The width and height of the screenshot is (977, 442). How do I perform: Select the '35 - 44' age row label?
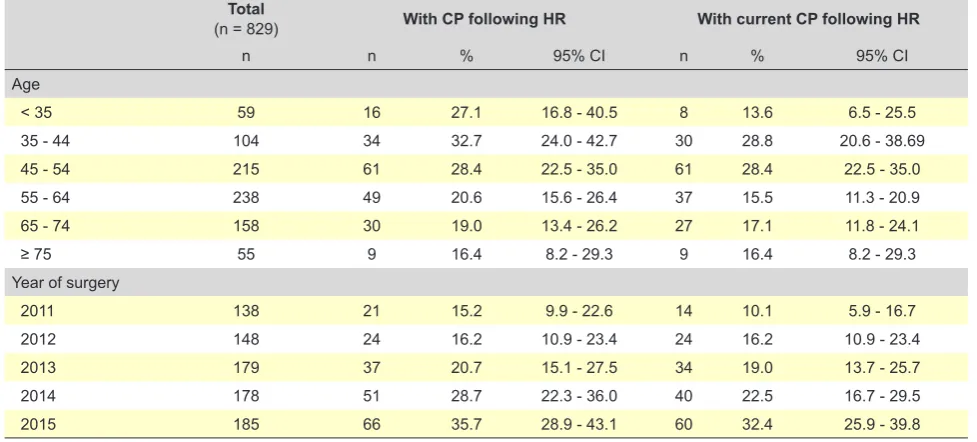[45, 141]
